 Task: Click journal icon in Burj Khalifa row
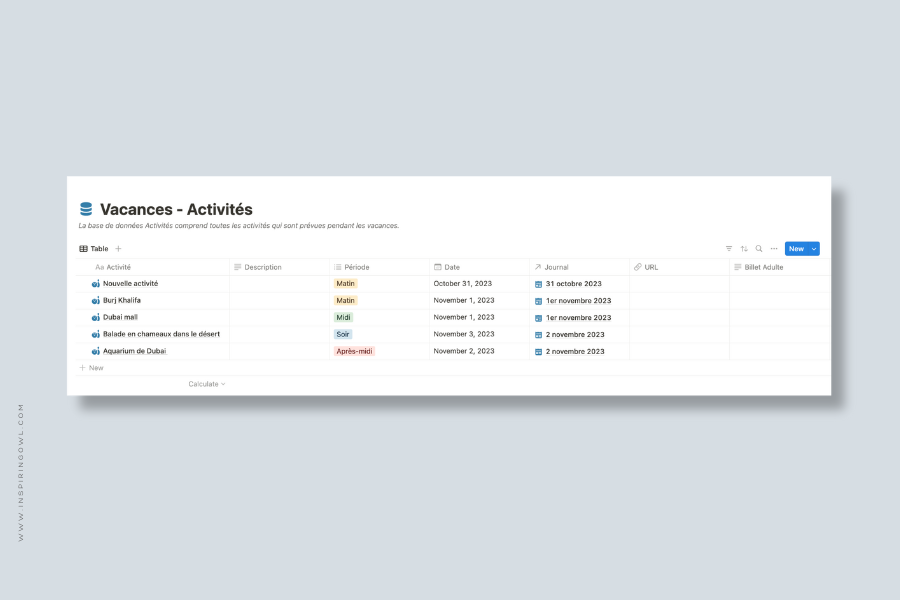click(x=538, y=301)
